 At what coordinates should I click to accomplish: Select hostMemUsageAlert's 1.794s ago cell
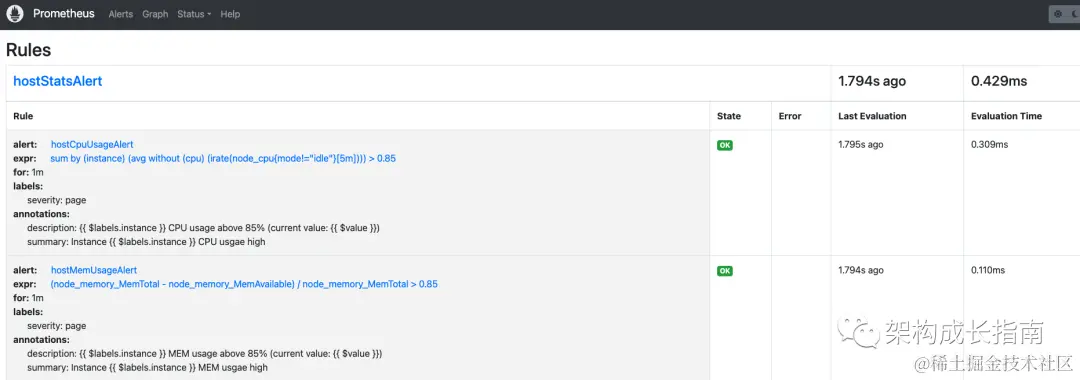(861, 270)
